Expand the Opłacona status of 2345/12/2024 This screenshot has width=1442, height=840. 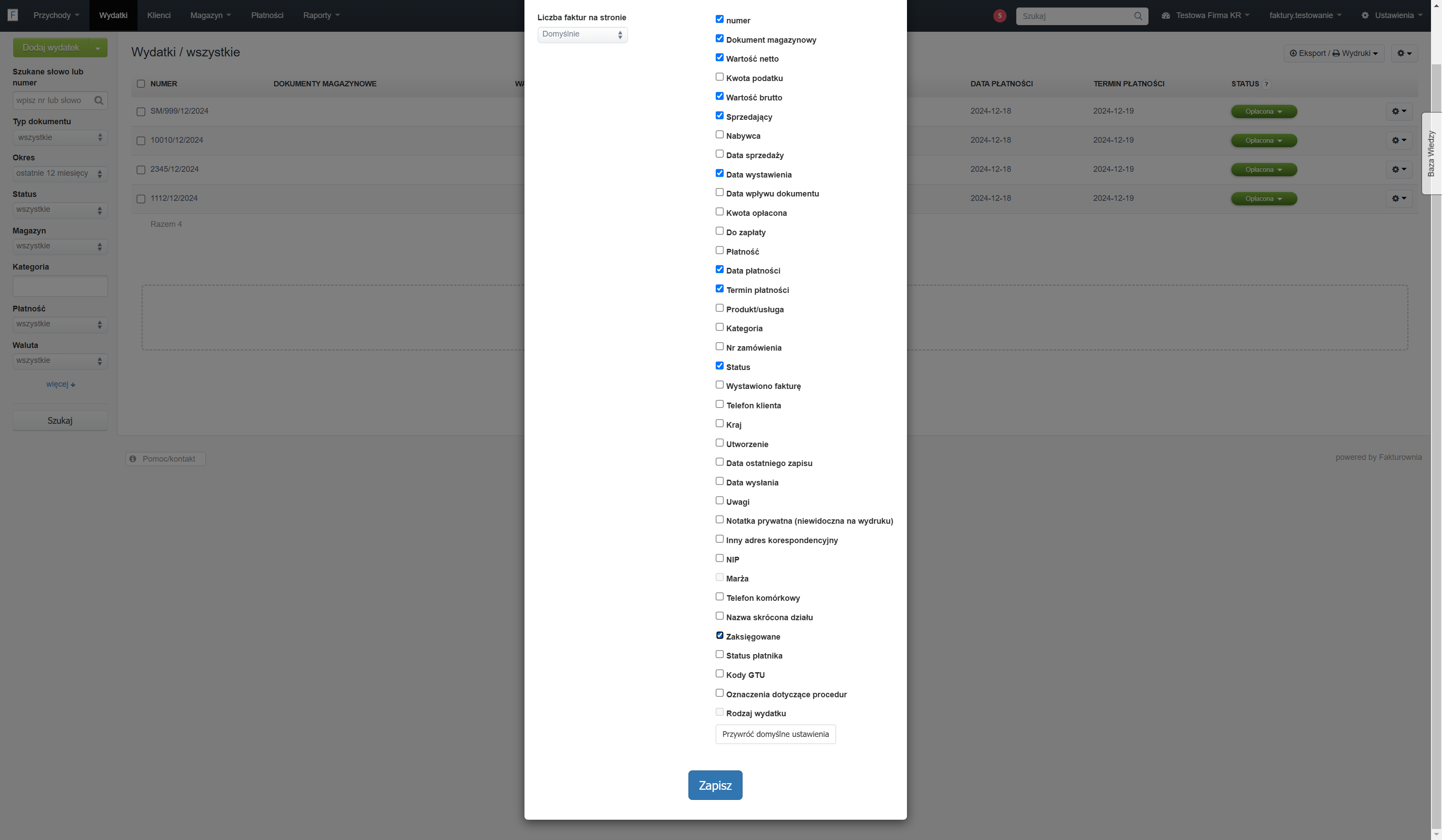point(1264,170)
